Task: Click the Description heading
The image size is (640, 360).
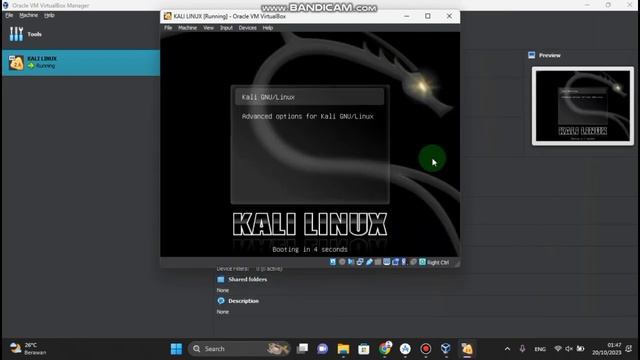Action: tap(243, 301)
